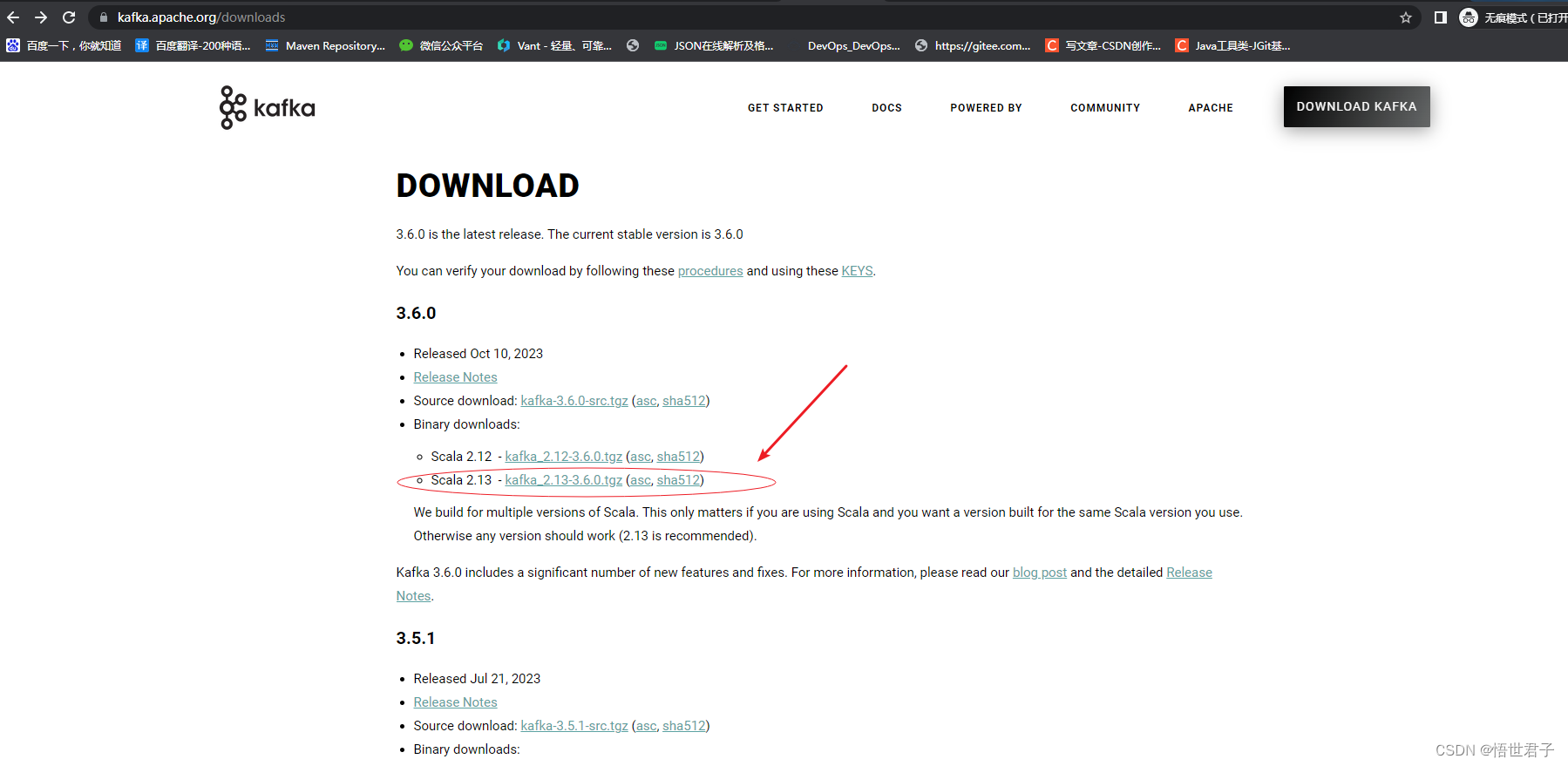Open the POWERED BY menu item
This screenshot has width=1568, height=766.
pos(986,108)
